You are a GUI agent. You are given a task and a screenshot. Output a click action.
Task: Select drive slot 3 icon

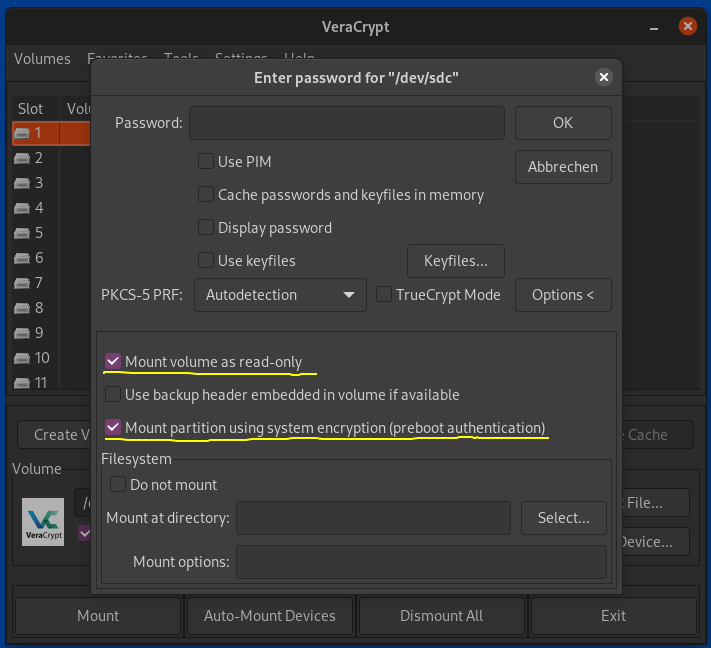(21, 183)
